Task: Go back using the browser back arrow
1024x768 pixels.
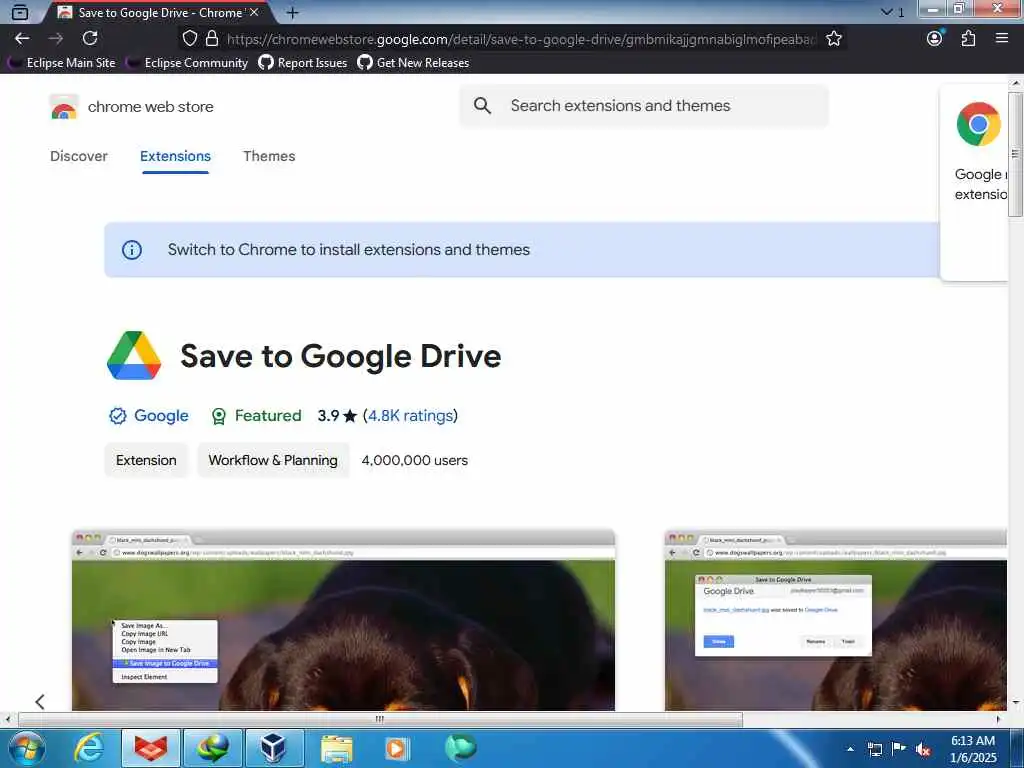Action: click(22, 39)
